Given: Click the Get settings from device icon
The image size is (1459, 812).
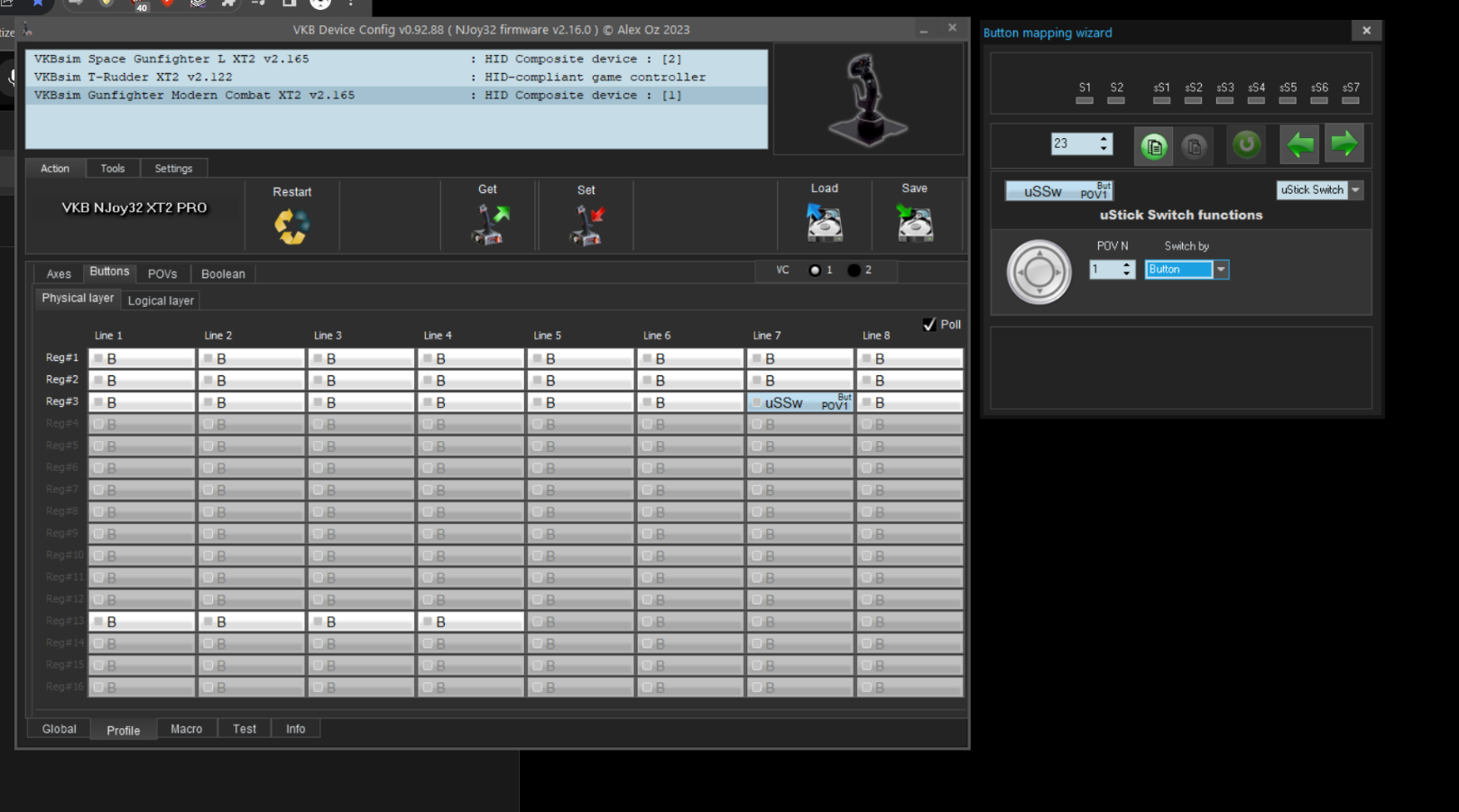Looking at the screenshot, I should [x=489, y=225].
